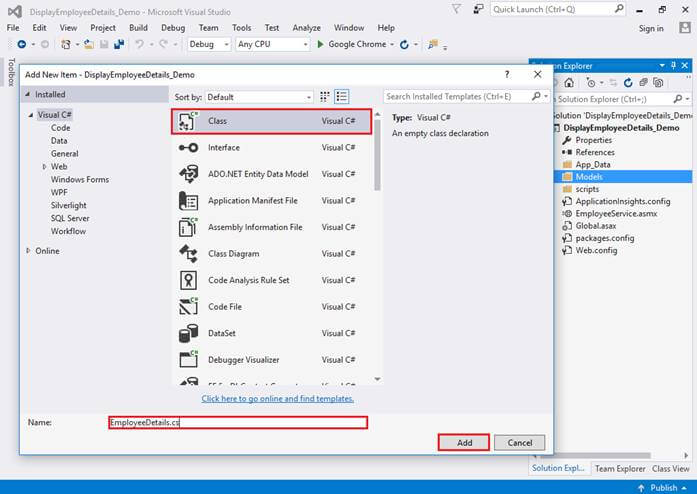Click the template list scrollbar thumb
This screenshot has height=494, width=697.
(377, 155)
